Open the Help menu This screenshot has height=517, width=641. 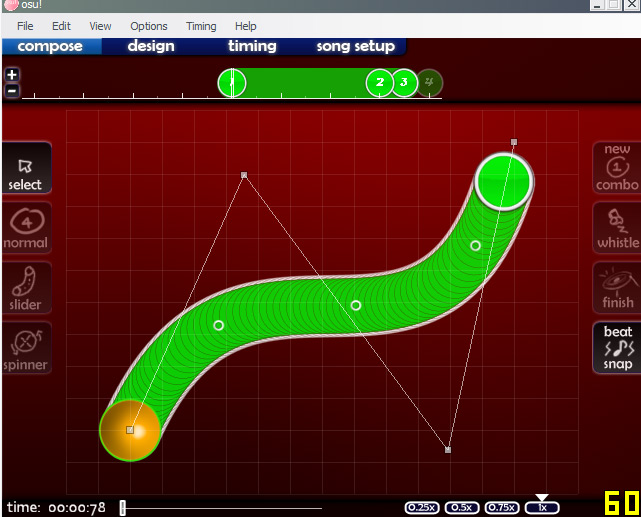tap(245, 26)
